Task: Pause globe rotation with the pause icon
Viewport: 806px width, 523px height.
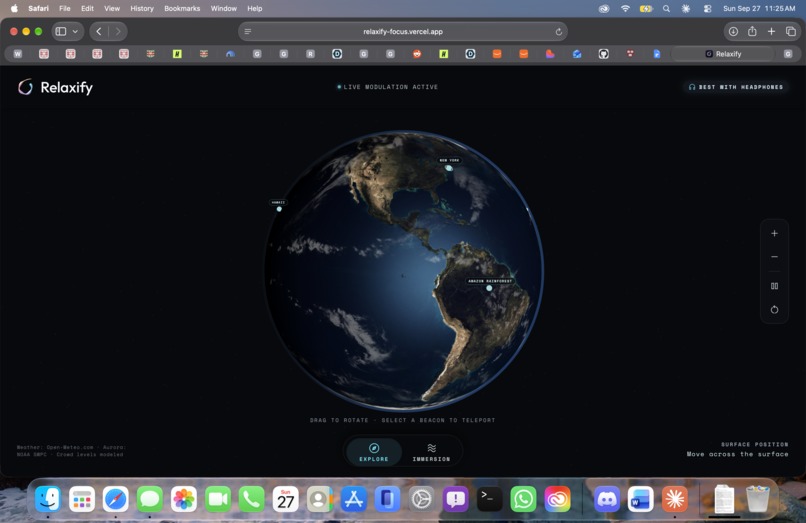Action: click(774, 286)
